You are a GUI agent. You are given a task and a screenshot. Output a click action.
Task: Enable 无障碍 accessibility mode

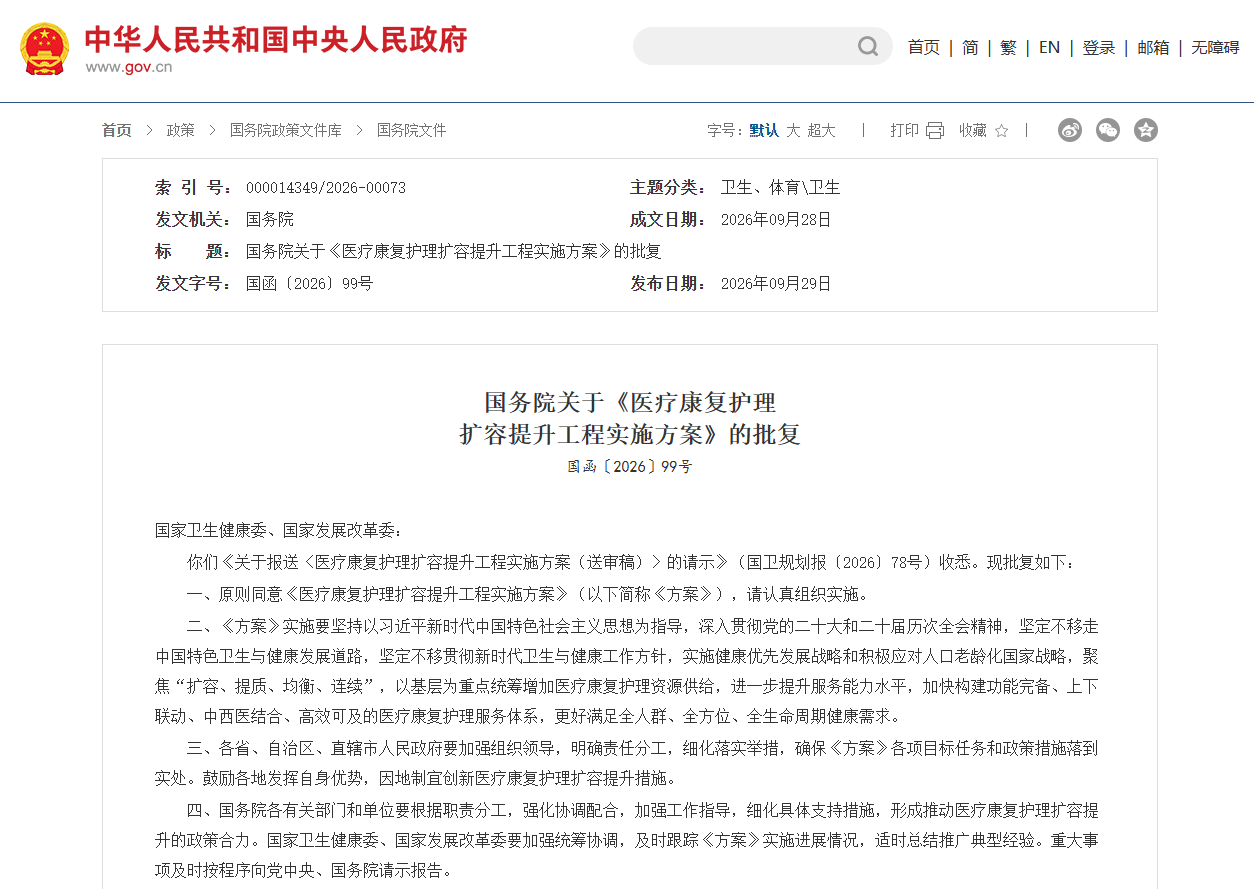1215,48
